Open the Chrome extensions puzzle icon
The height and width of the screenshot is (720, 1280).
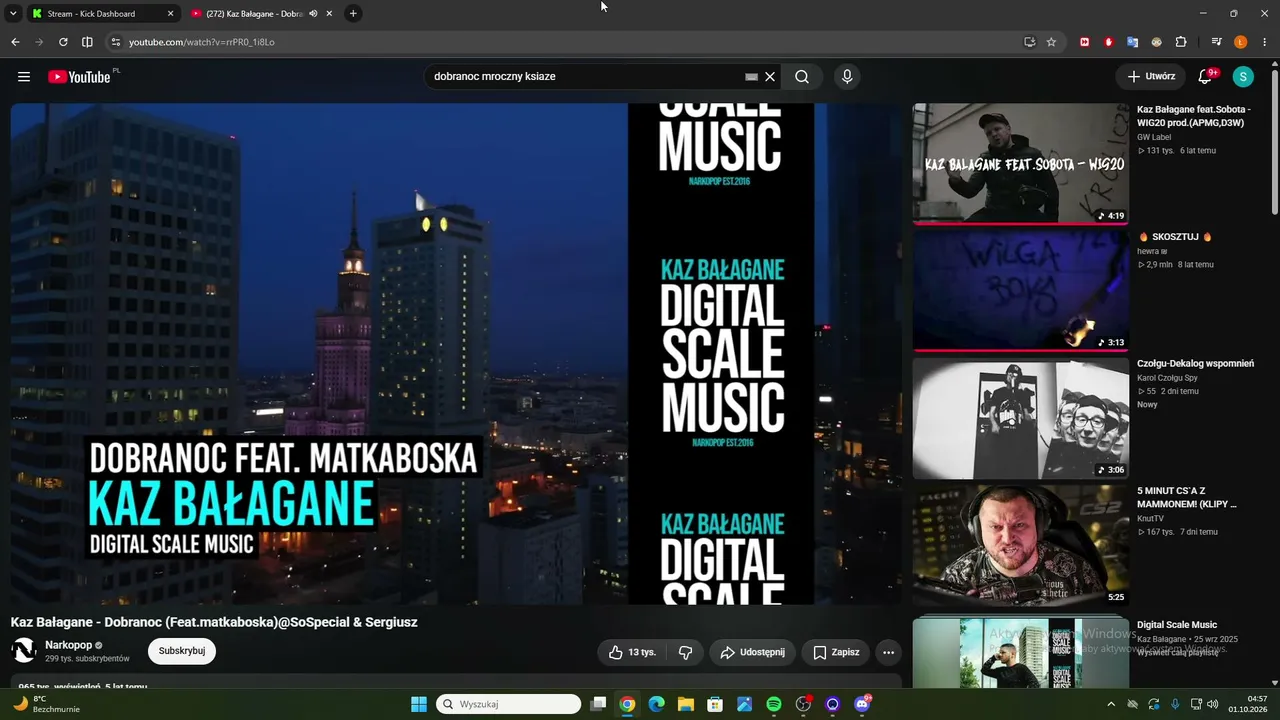(1181, 42)
